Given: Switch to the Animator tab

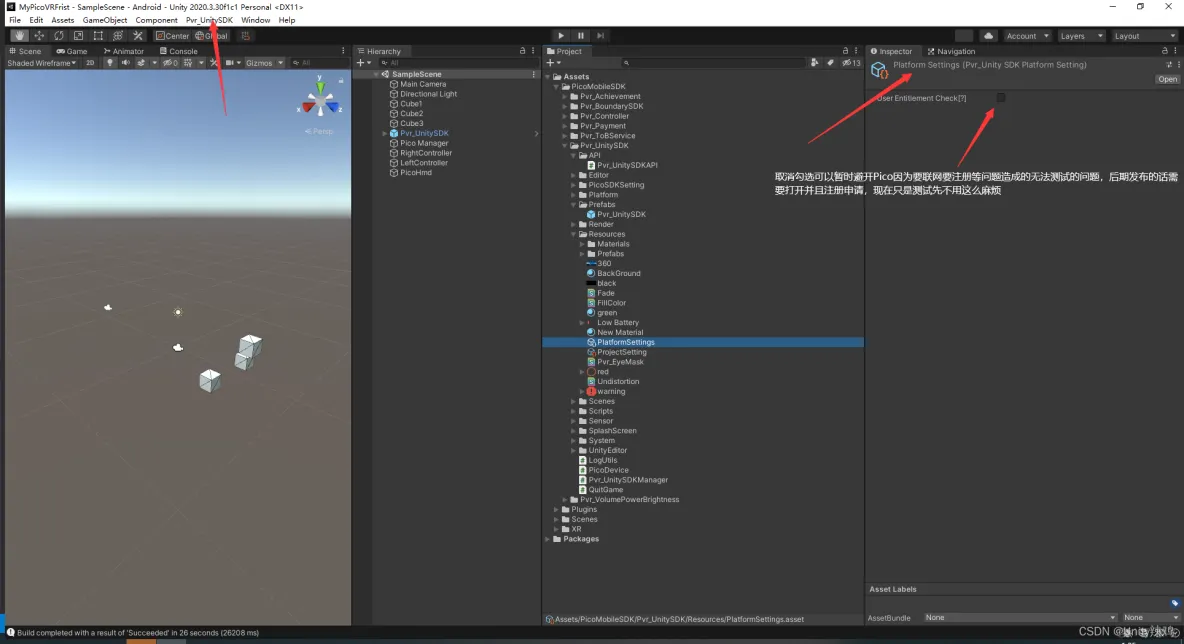Looking at the screenshot, I should (x=124, y=51).
